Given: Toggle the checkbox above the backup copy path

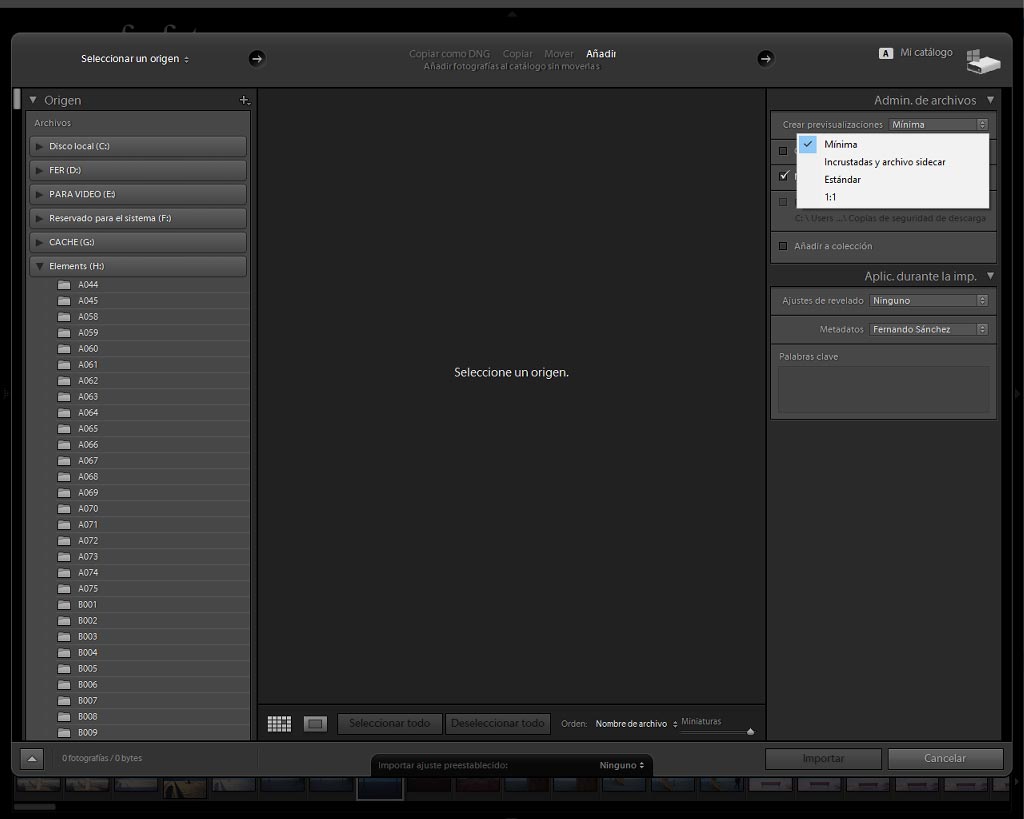Looking at the screenshot, I should 783,202.
